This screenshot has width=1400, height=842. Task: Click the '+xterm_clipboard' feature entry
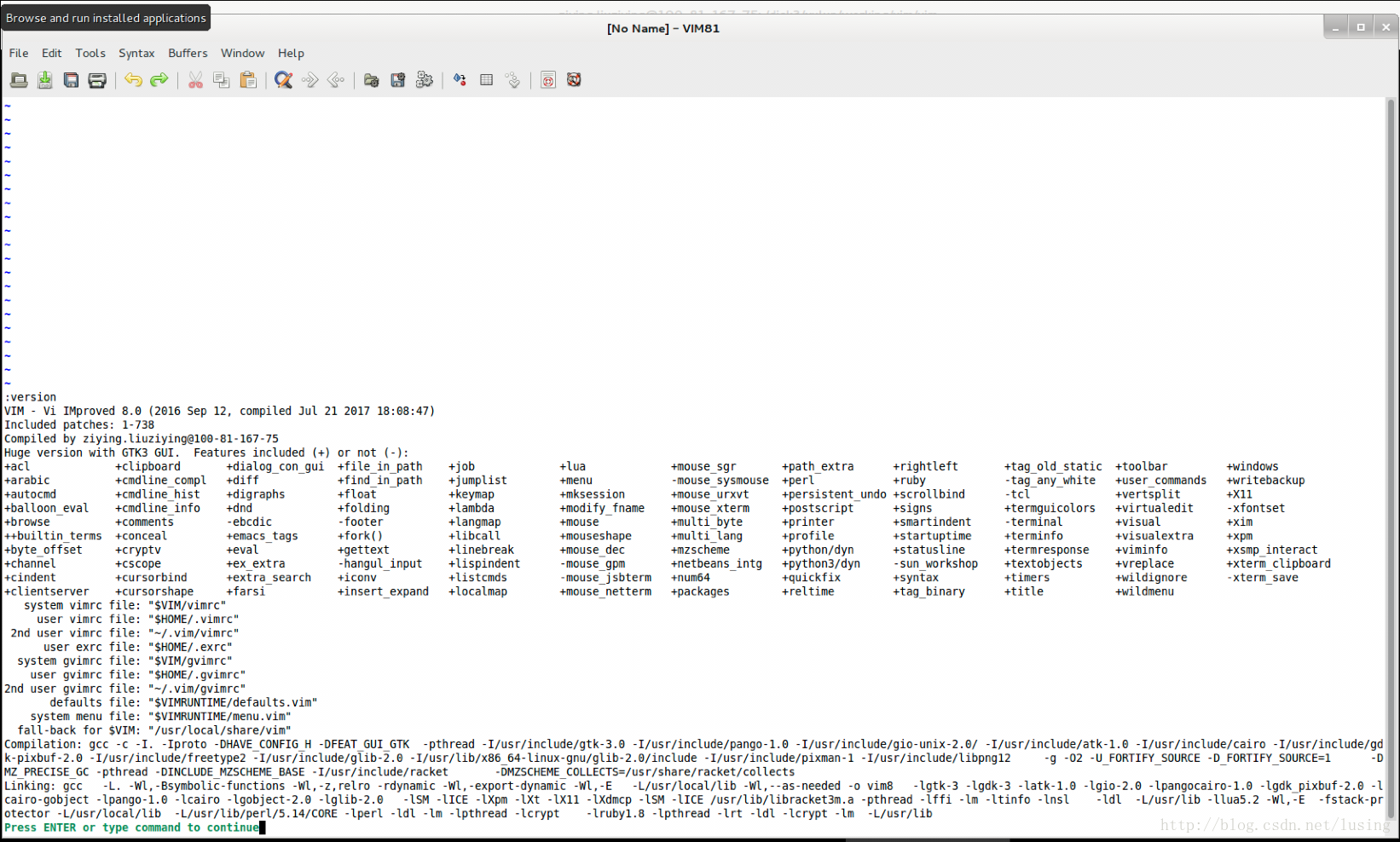1279,563
